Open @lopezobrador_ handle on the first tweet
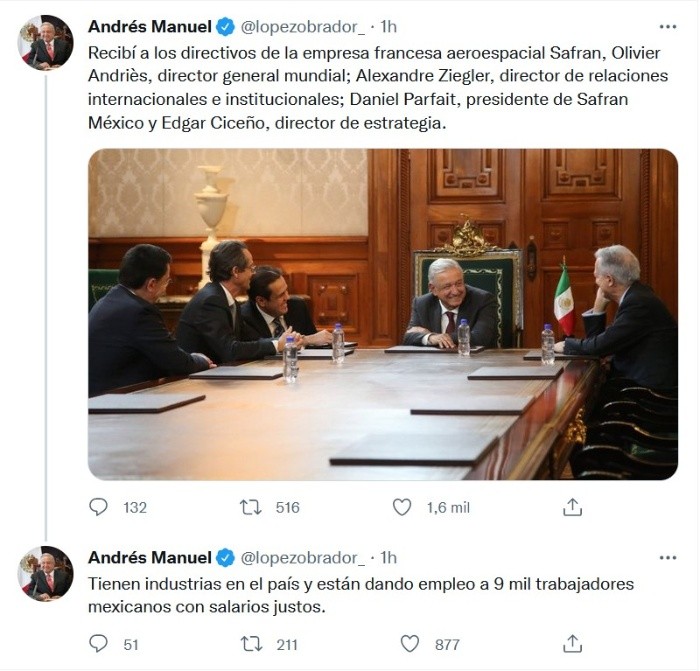 click(x=303, y=27)
